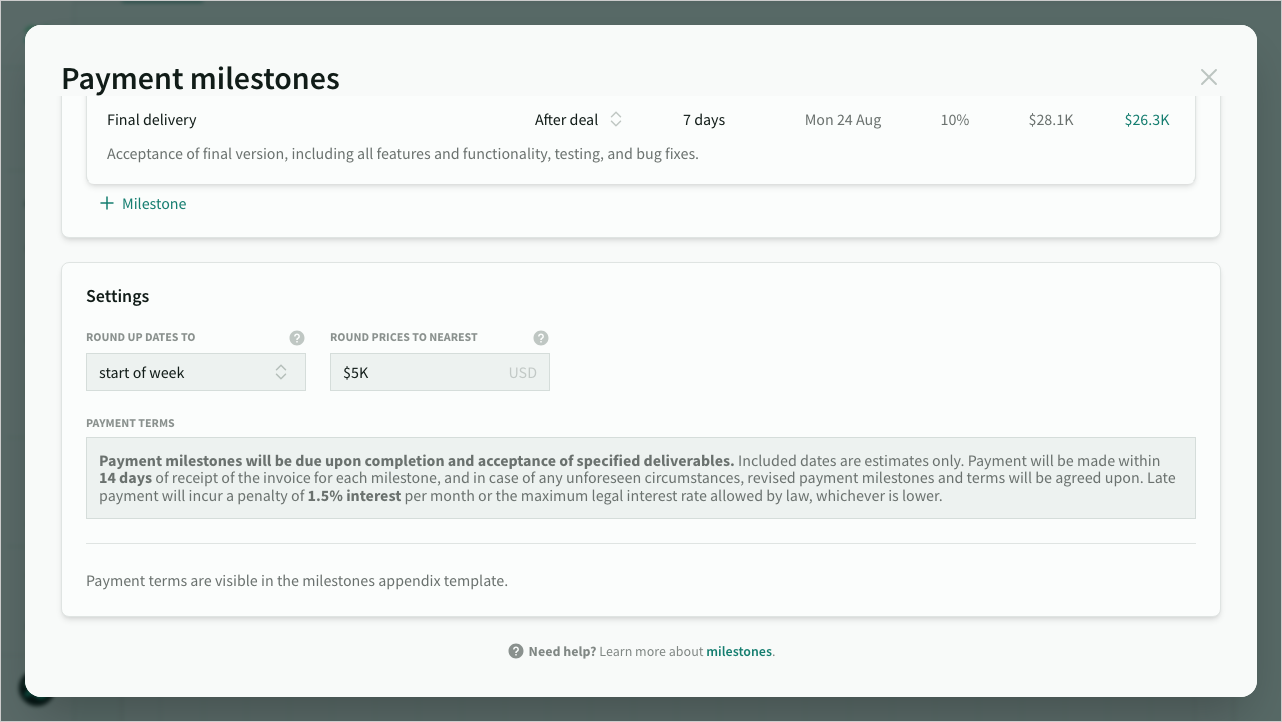The image size is (1282, 722).
Task: Click inside the Payment Terms text box
Action: [x=640, y=477]
